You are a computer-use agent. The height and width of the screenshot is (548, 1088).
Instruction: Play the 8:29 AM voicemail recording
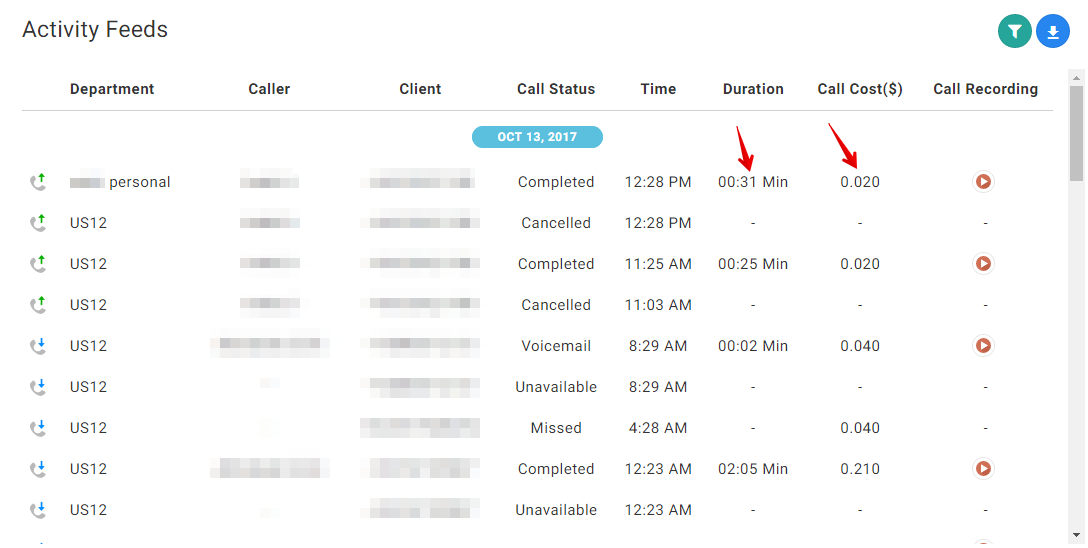[983, 345]
